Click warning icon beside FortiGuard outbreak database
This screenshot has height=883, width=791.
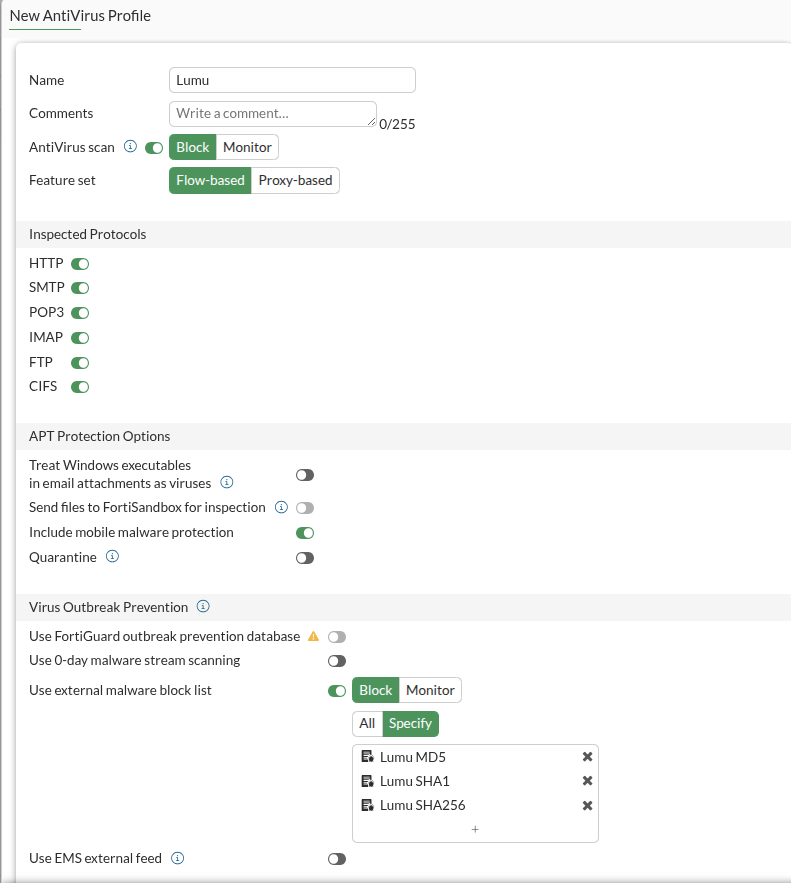(313, 636)
